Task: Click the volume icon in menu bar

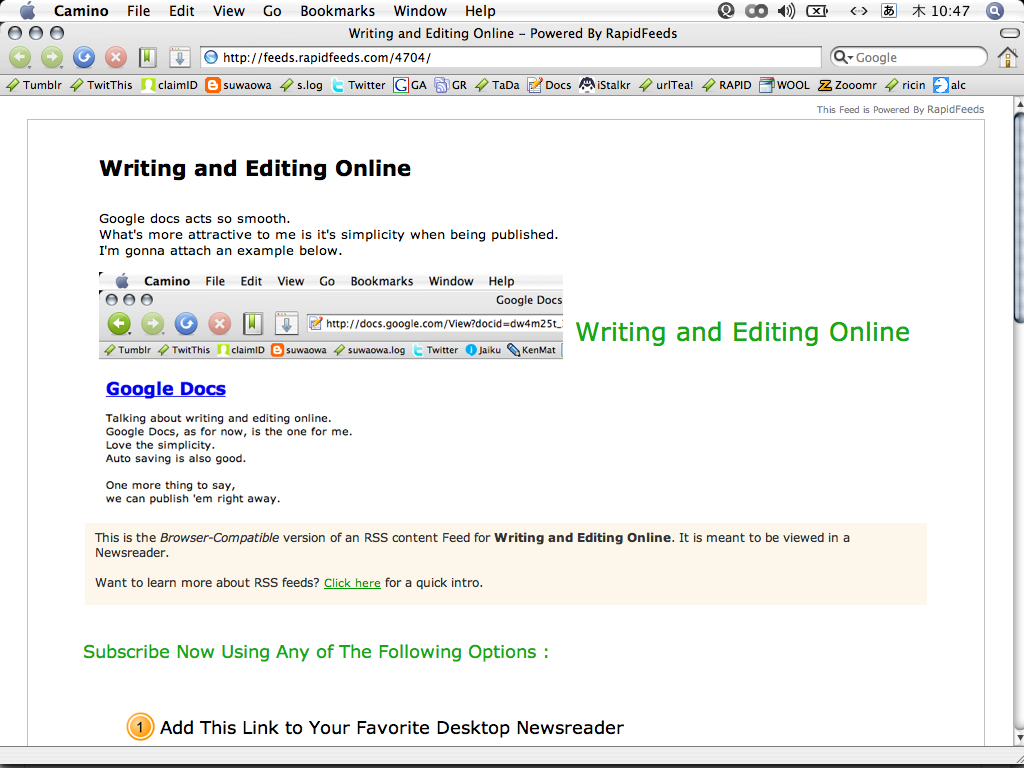Action: (786, 10)
